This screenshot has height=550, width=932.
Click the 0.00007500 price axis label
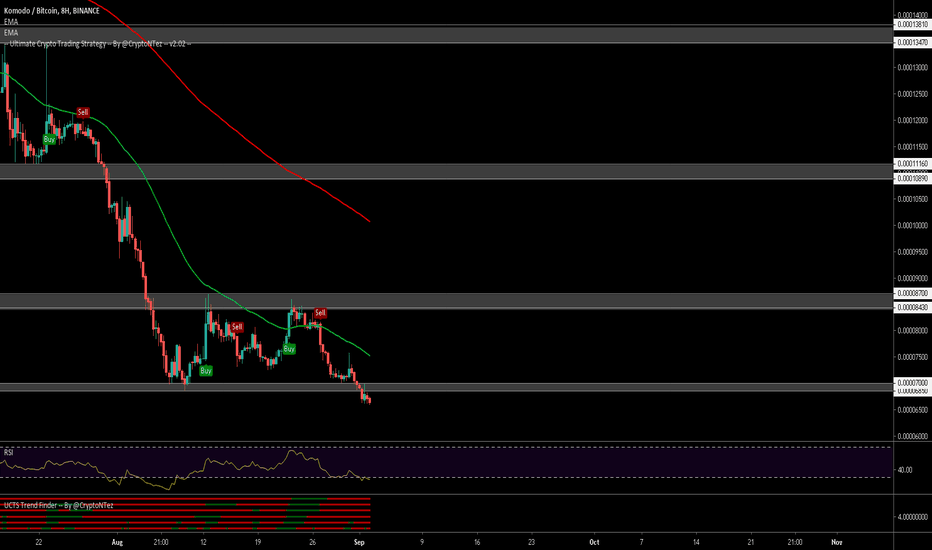[x=912, y=357]
